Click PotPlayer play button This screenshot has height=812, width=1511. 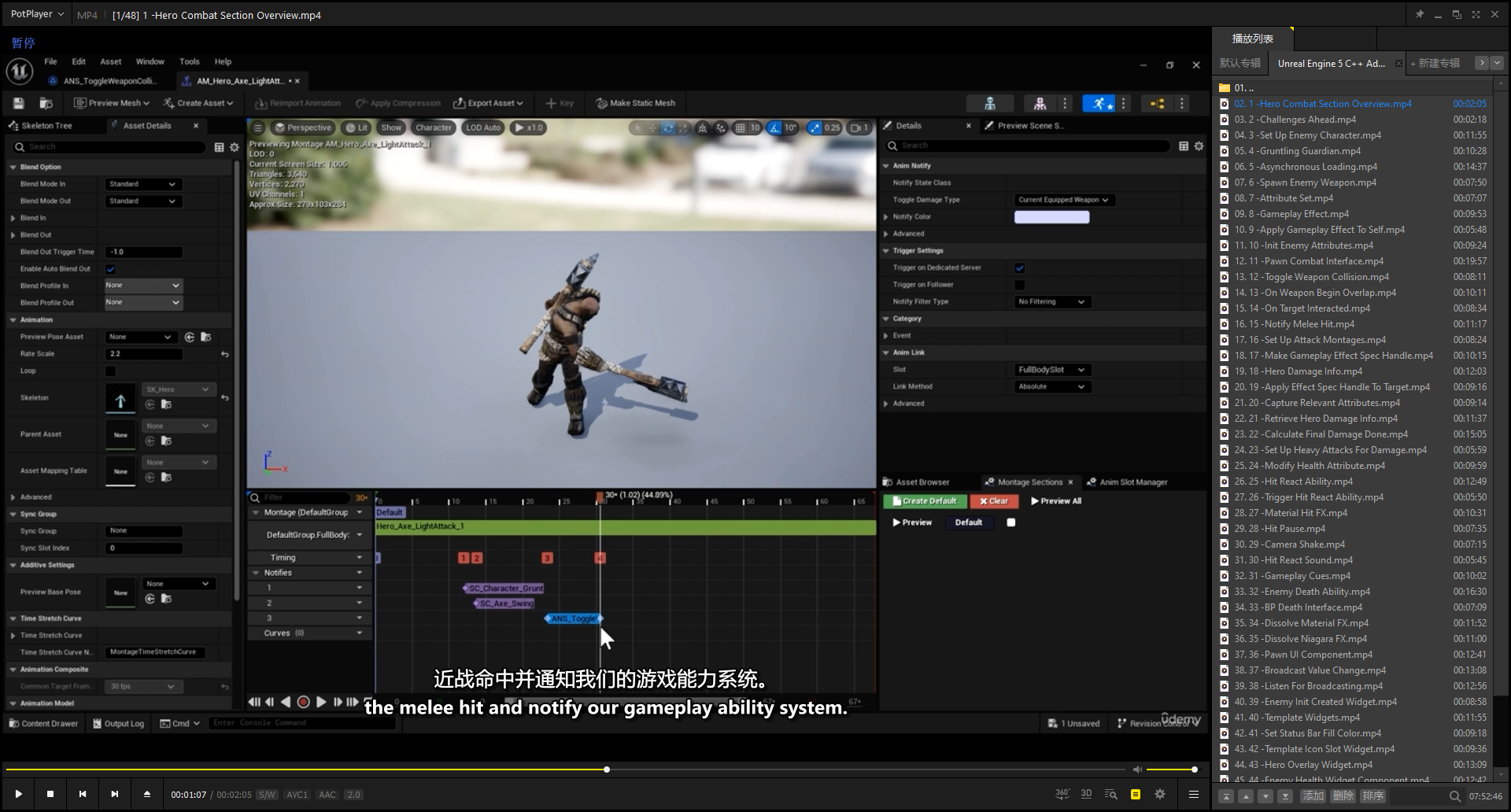pos(18,795)
